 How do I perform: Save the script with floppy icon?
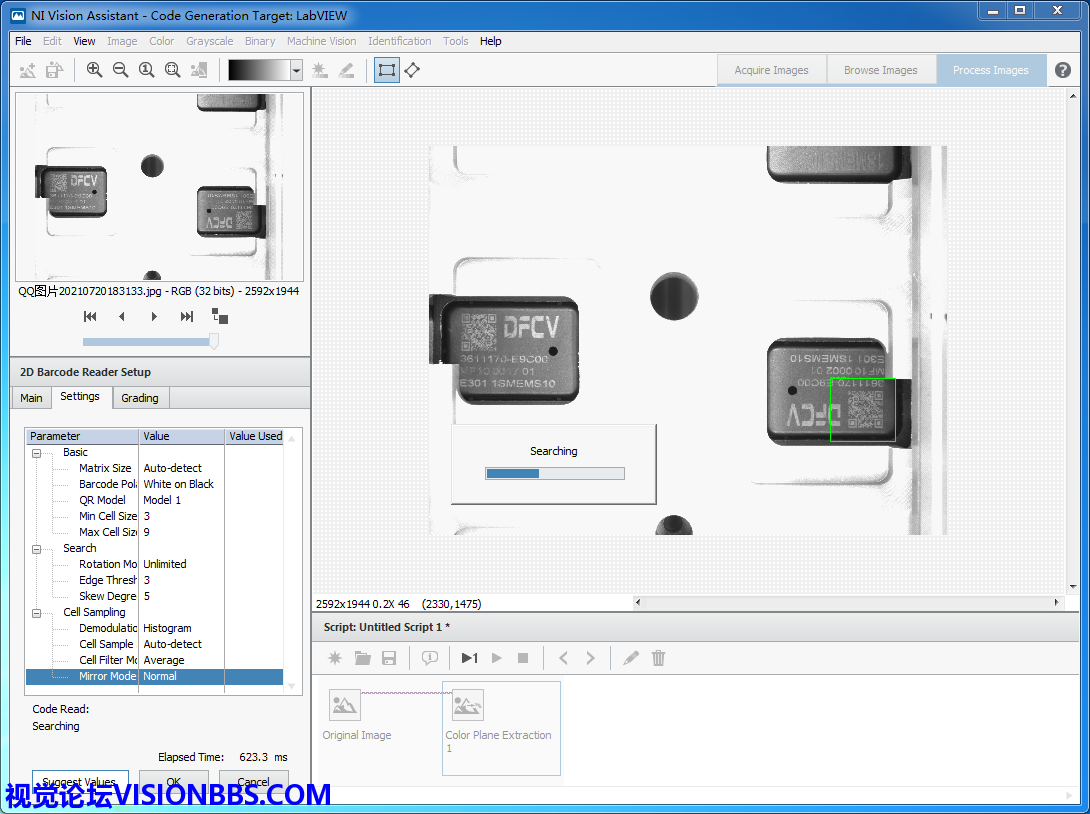(389, 658)
